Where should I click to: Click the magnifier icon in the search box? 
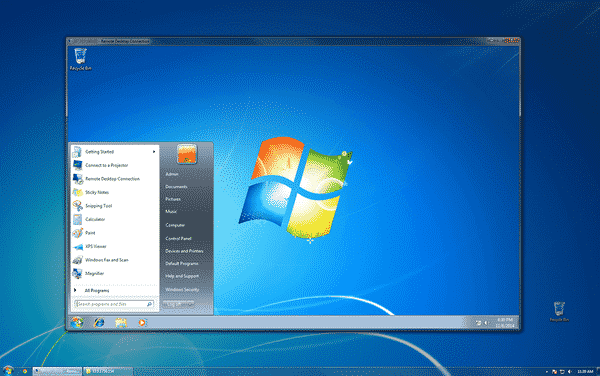coord(150,304)
